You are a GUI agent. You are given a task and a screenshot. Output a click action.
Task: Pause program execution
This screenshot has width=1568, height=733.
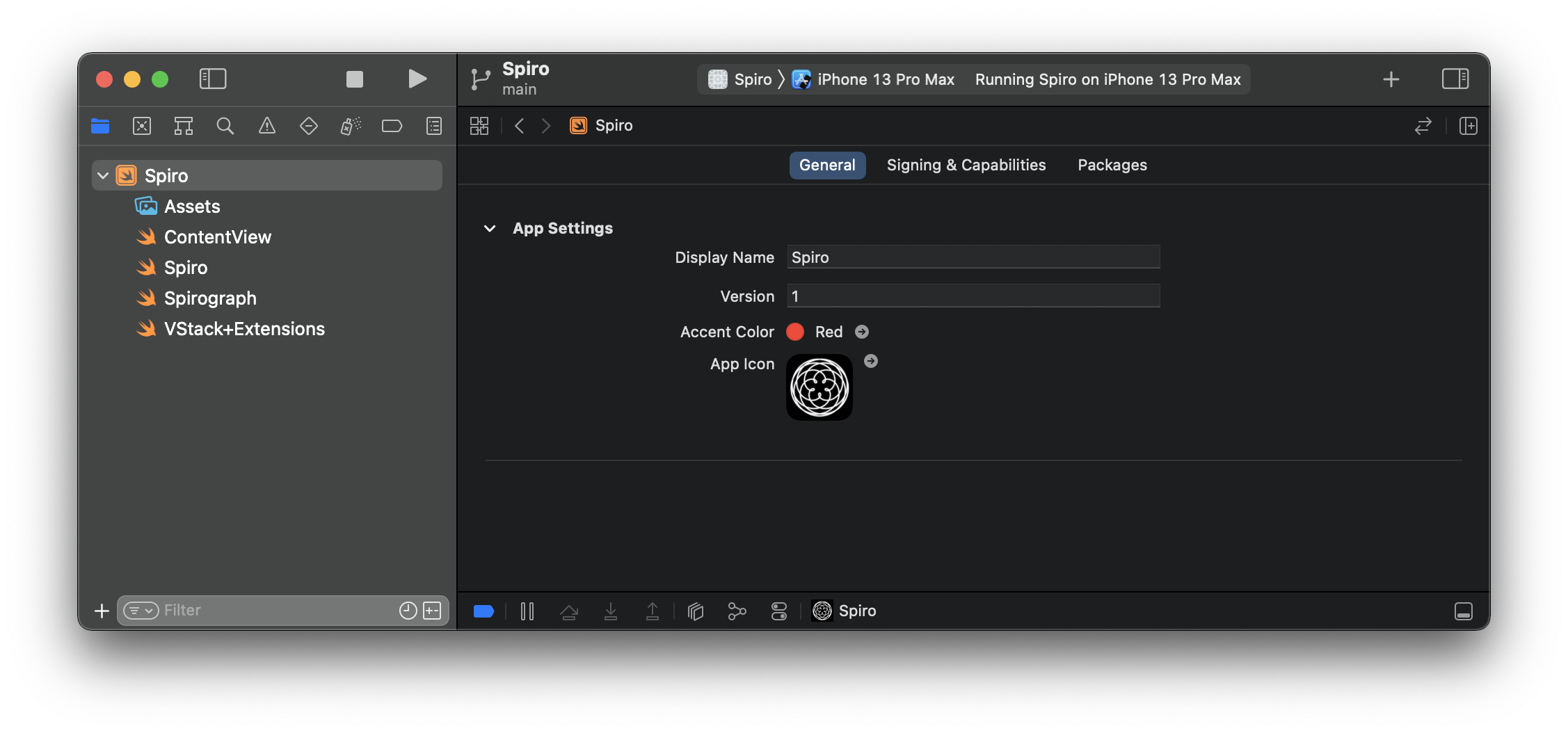pyautogui.click(x=527, y=611)
